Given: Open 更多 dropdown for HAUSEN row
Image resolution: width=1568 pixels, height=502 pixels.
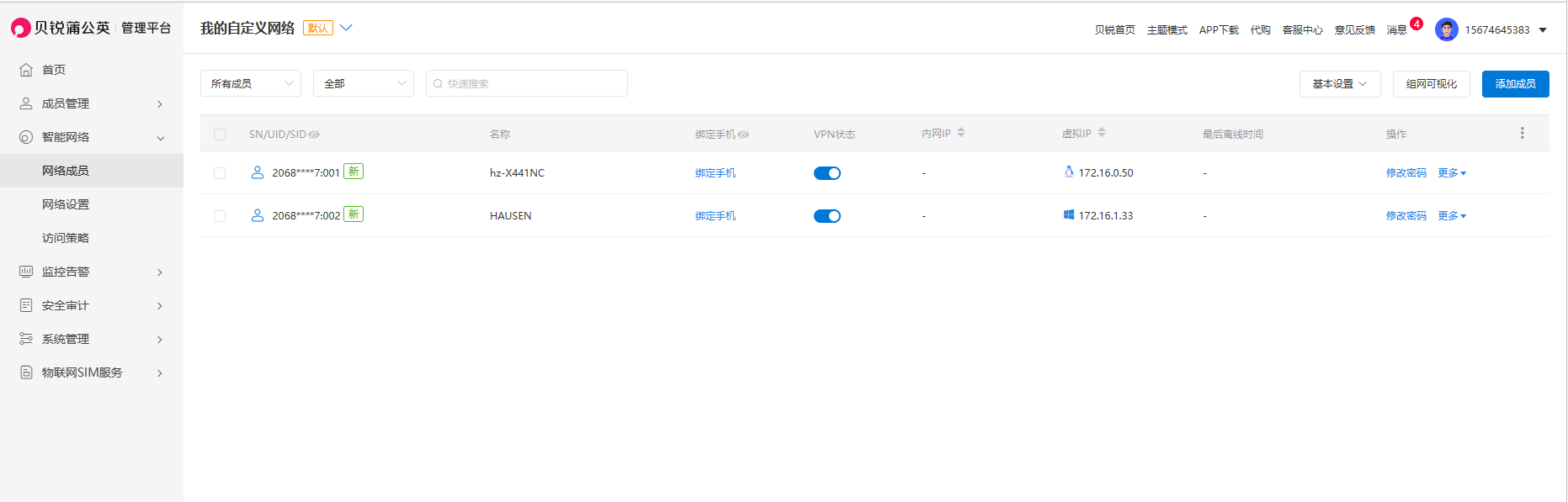Looking at the screenshot, I should (x=1452, y=216).
